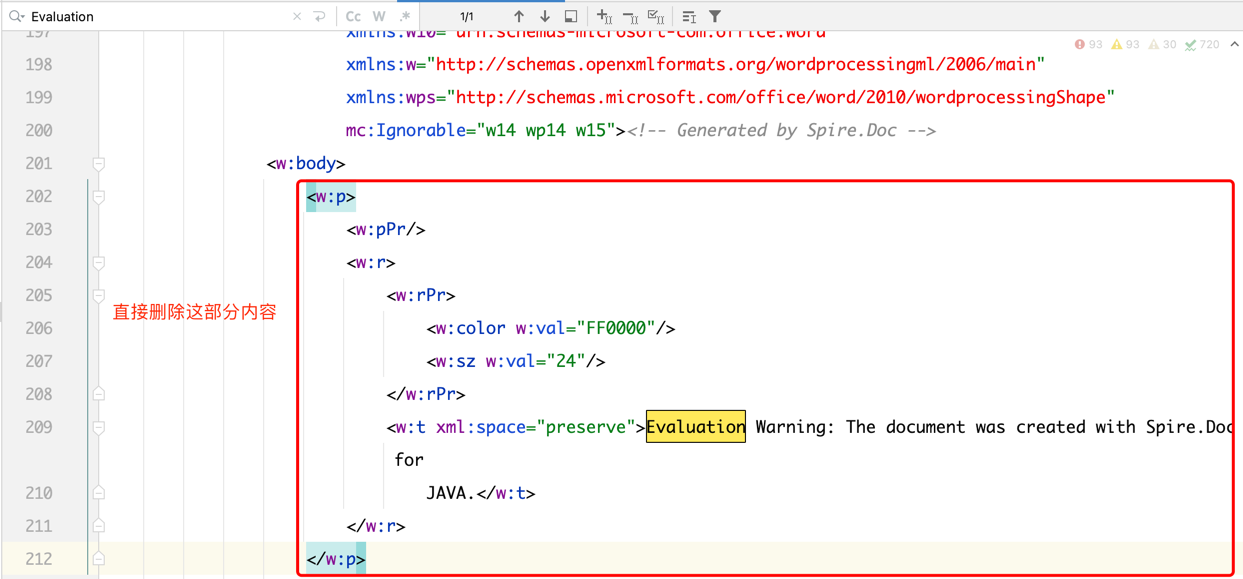Screen dimensions: 1243x579
Task: Click line number 206 in gutter
Action: pyautogui.click(x=39, y=328)
